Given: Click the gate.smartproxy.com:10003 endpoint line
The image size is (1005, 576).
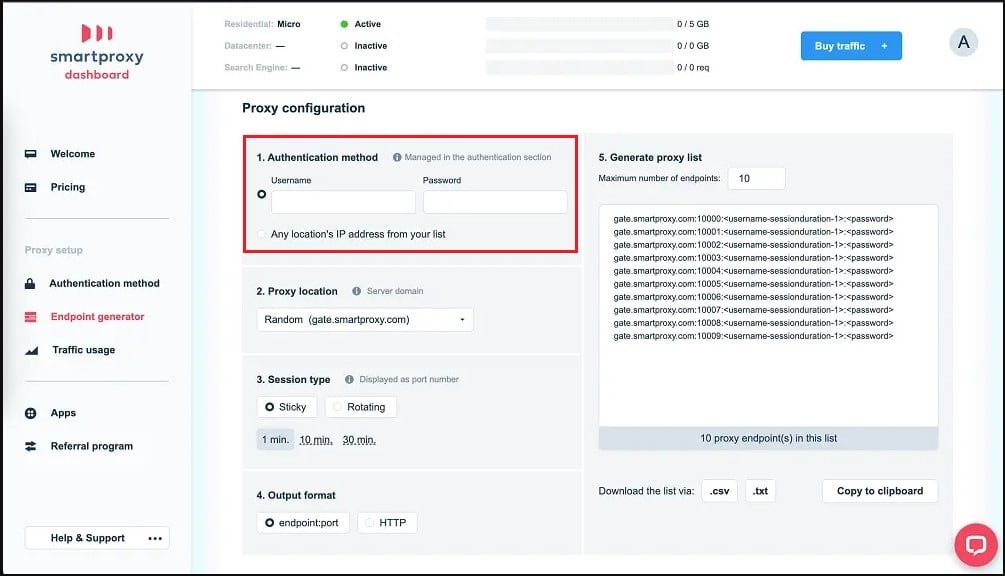Looking at the screenshot, I should [x=753, y=258].
